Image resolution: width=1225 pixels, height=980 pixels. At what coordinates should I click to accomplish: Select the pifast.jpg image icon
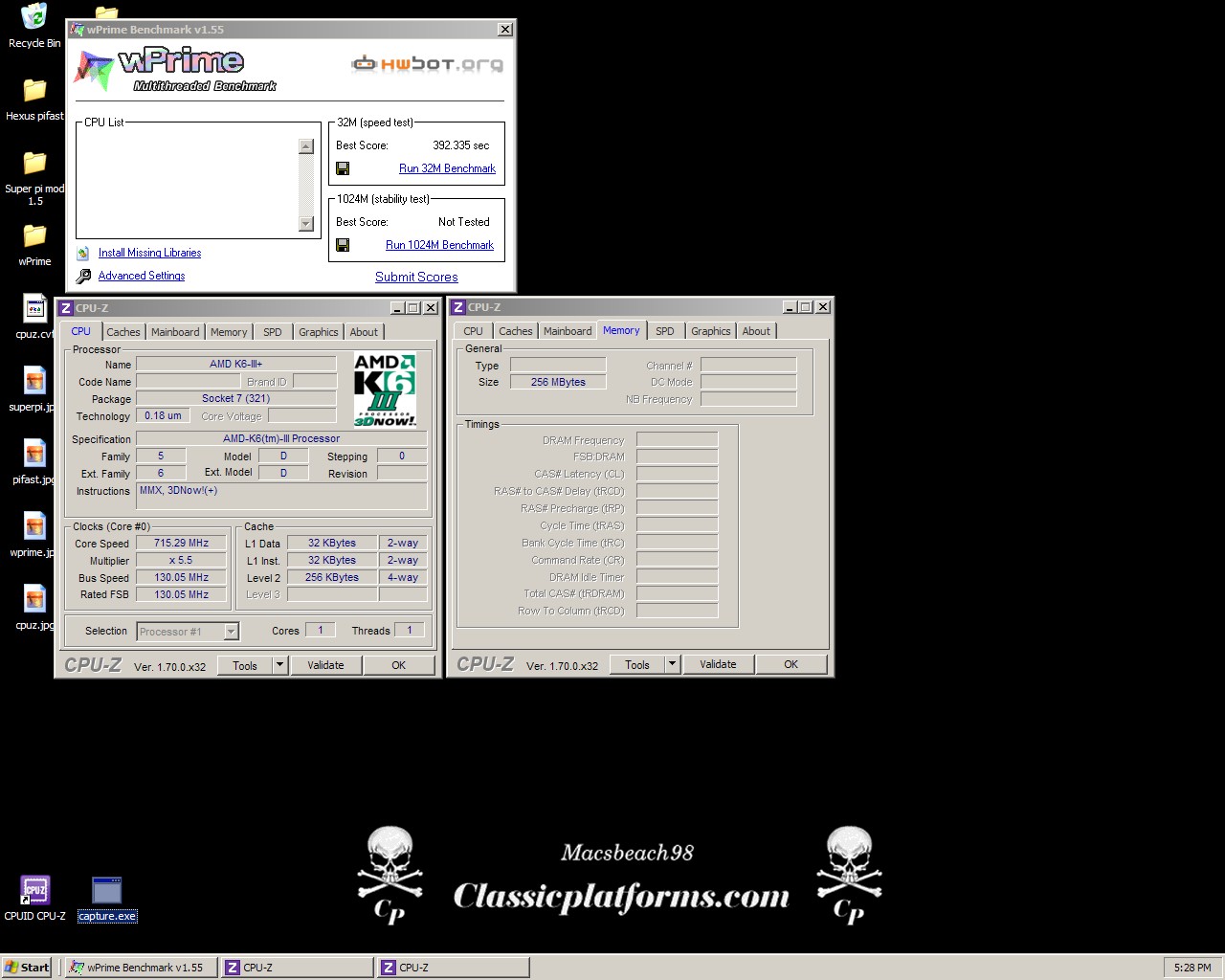(34, 454)
